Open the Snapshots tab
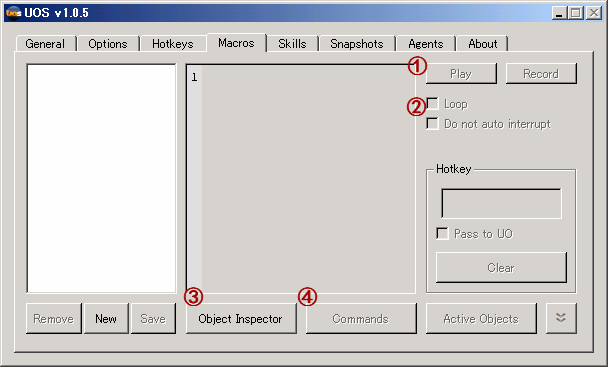This screenshot has height=367, width=608. (357, 44)
